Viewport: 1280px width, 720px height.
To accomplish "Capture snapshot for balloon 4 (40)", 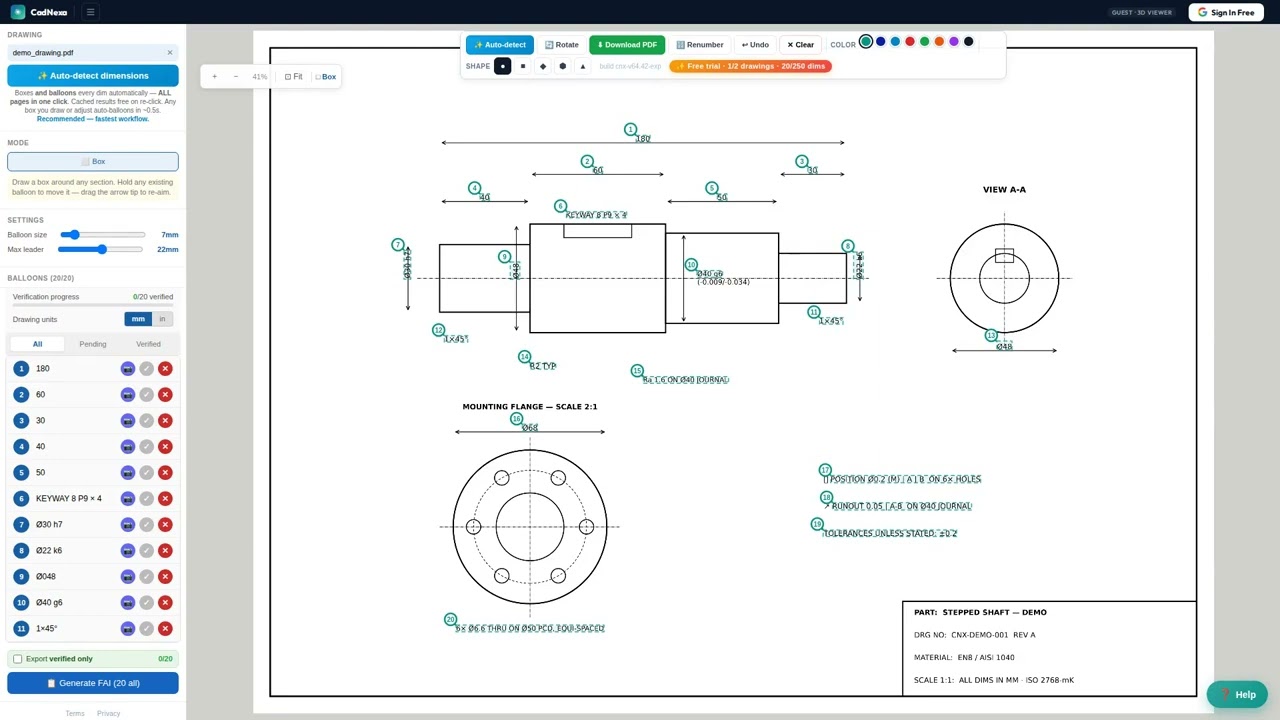I will pos(128,447).
